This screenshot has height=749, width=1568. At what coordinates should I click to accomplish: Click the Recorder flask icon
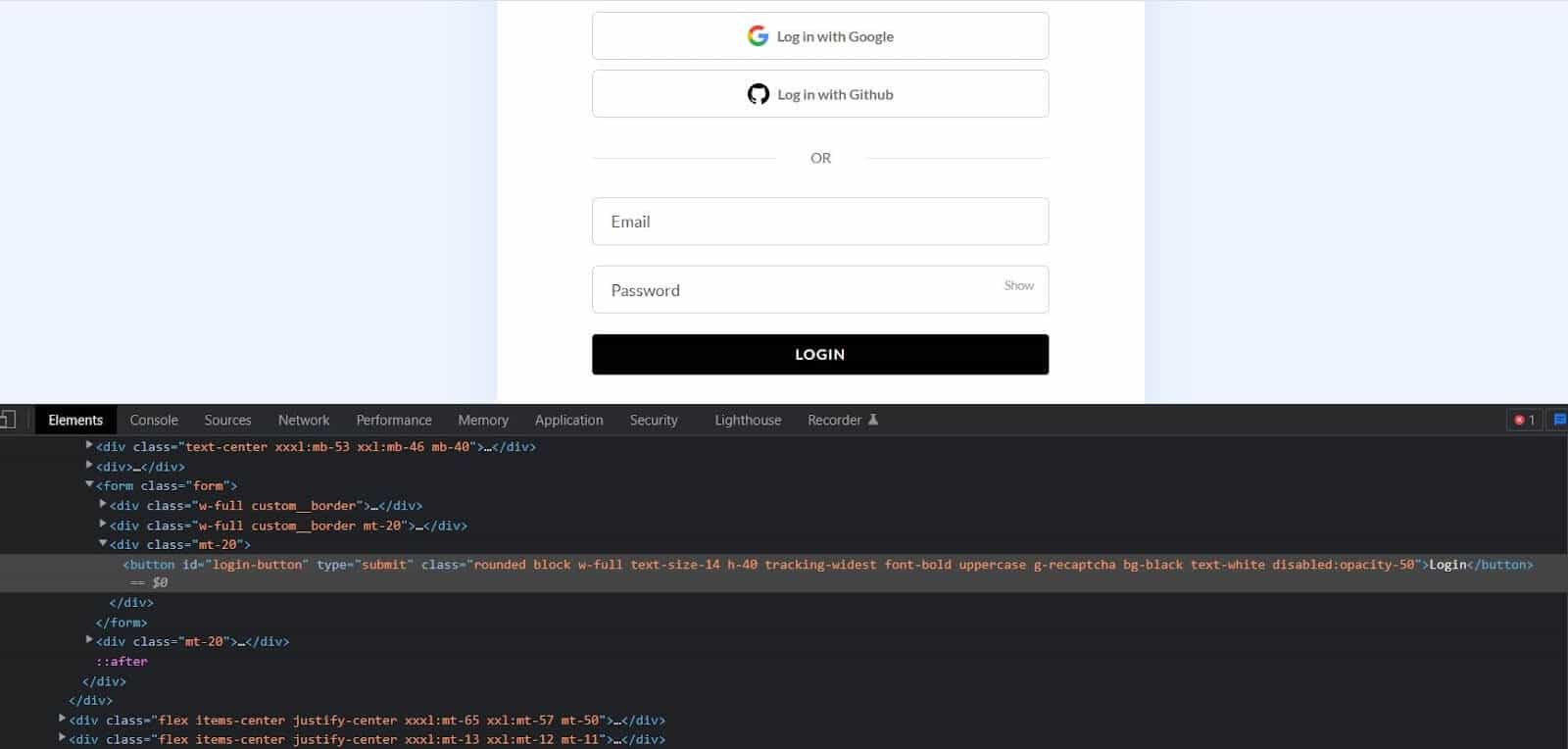[x=873, y=420]
